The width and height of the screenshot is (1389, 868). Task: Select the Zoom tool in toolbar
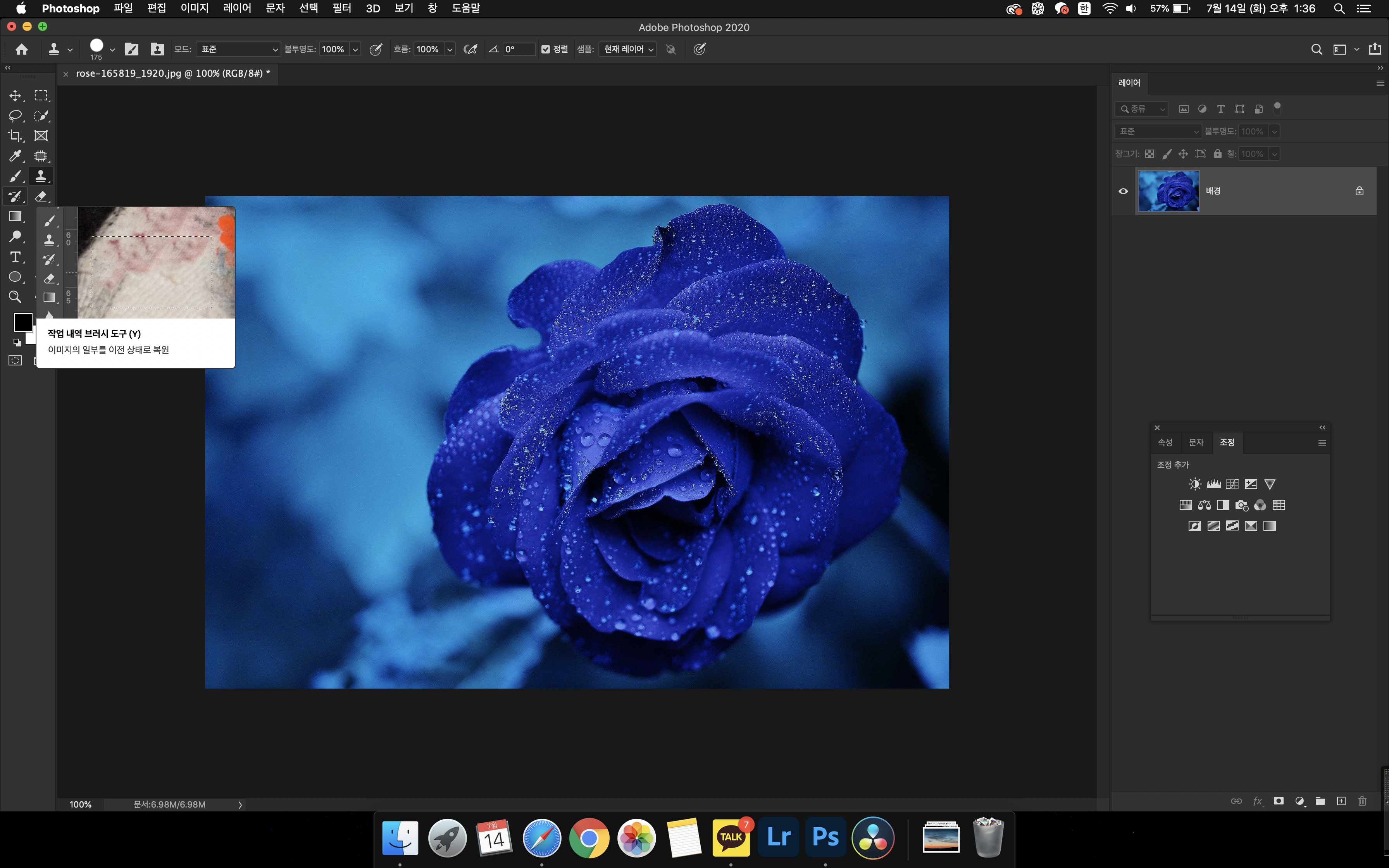pos(16,297)
